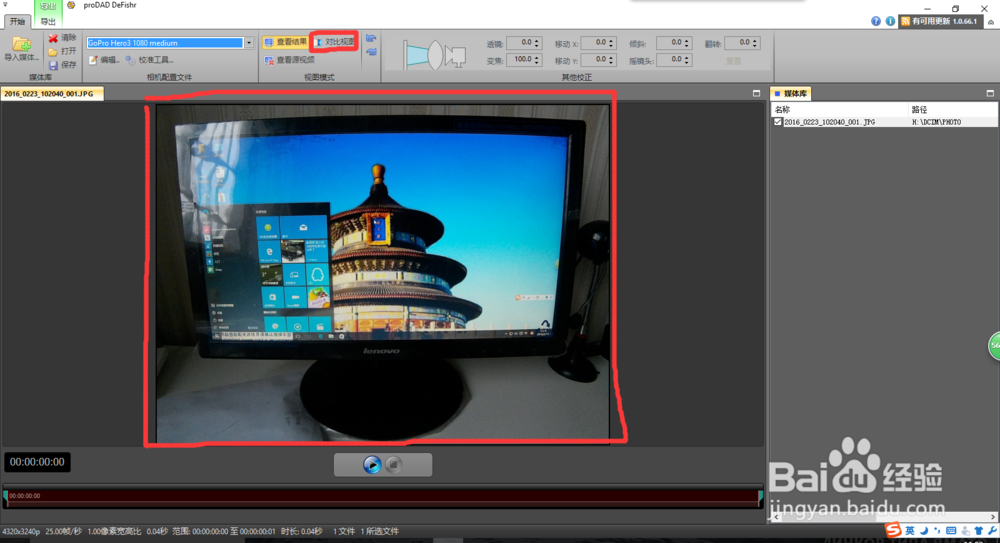Click the media library horizontal scrollbar
Image resolution: width=1000 pixels, height=543 pixels.
(x=884, y=517)
